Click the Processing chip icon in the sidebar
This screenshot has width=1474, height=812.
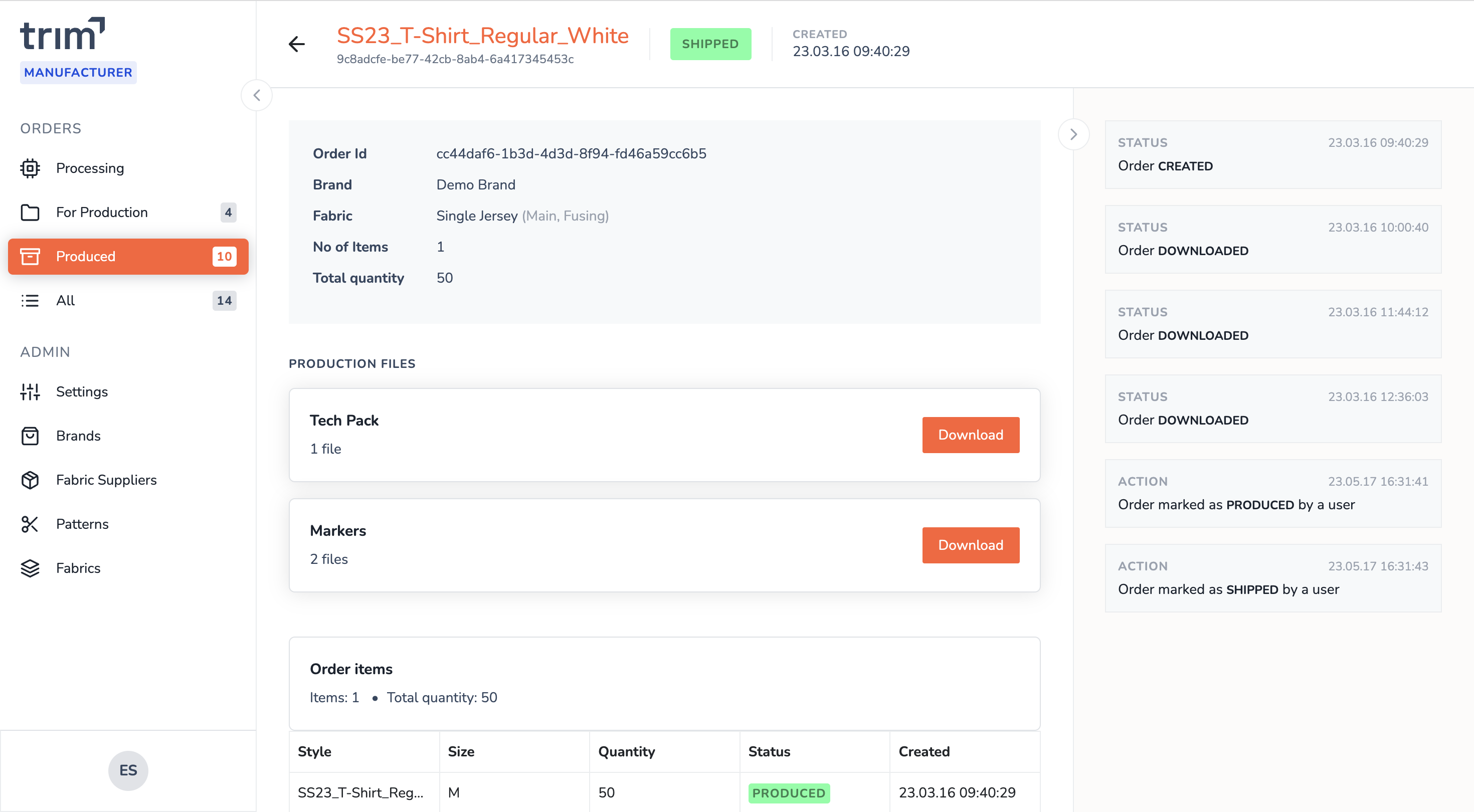coord(30,168)
